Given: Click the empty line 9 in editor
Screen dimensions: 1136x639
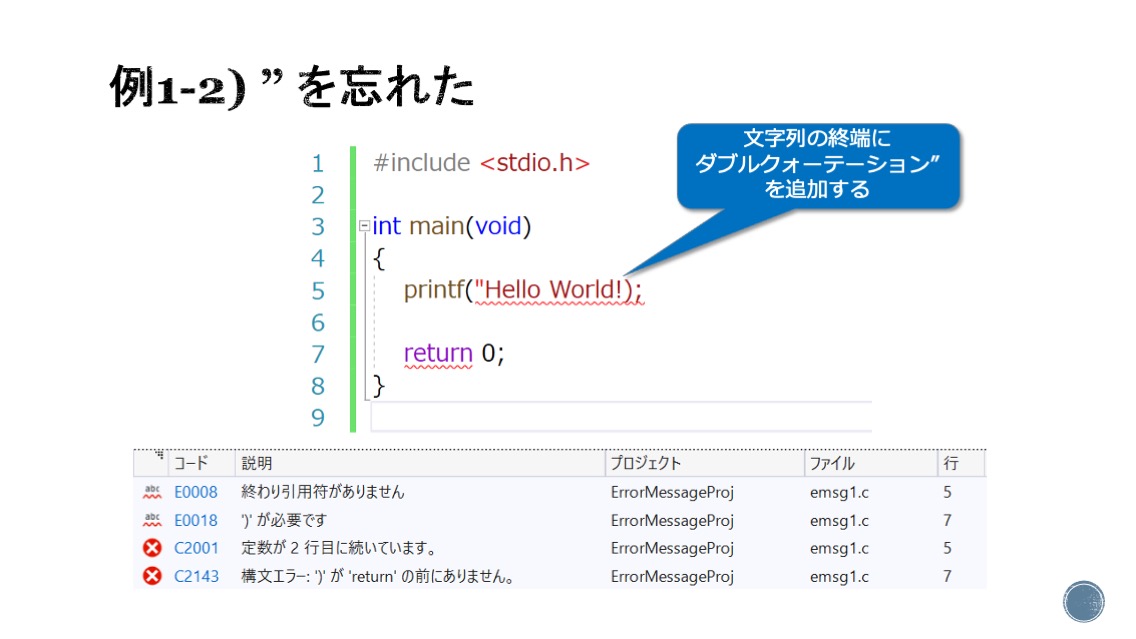Looking at the screenshot, I should pyautogui.click(x=622, y=417).
